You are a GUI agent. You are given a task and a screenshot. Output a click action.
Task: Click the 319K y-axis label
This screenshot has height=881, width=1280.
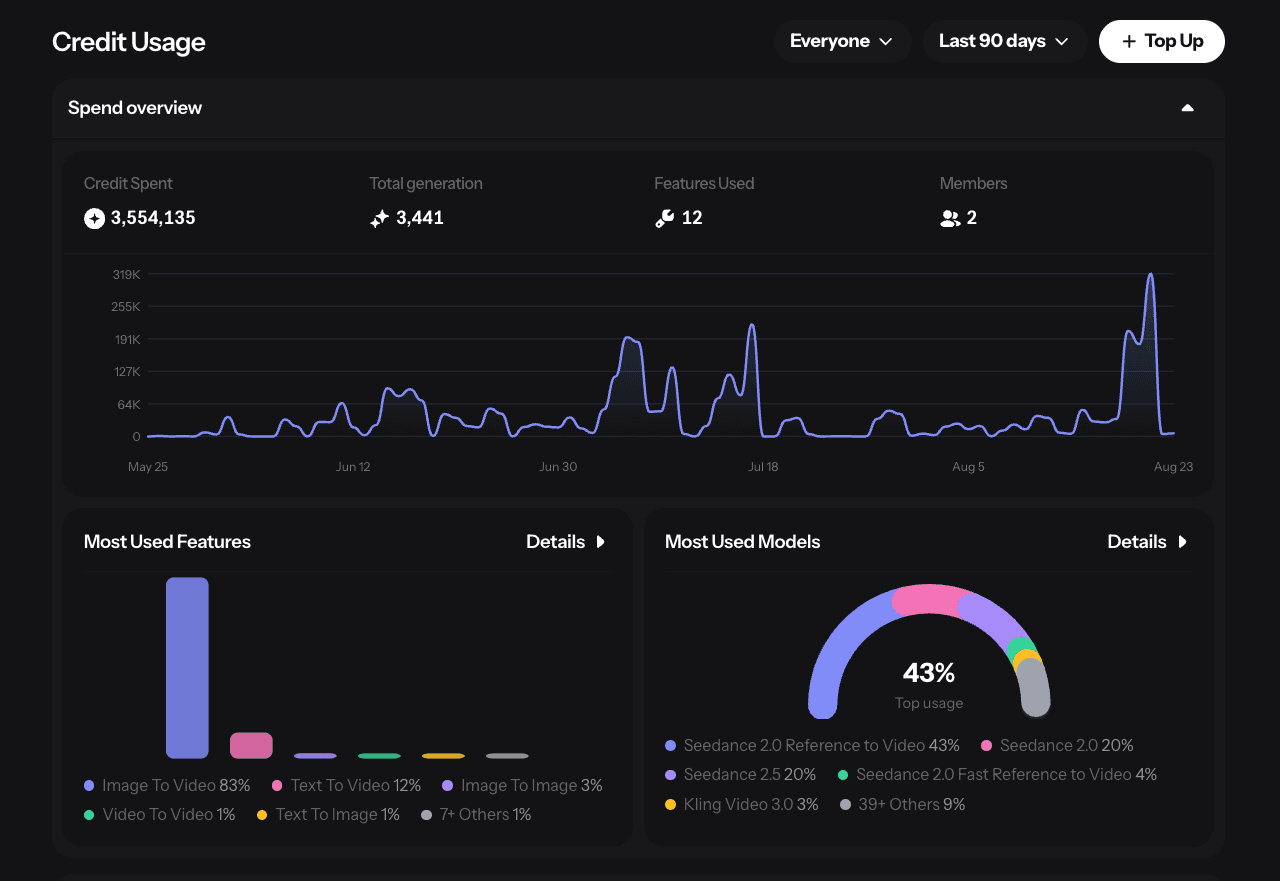(127, 274)
